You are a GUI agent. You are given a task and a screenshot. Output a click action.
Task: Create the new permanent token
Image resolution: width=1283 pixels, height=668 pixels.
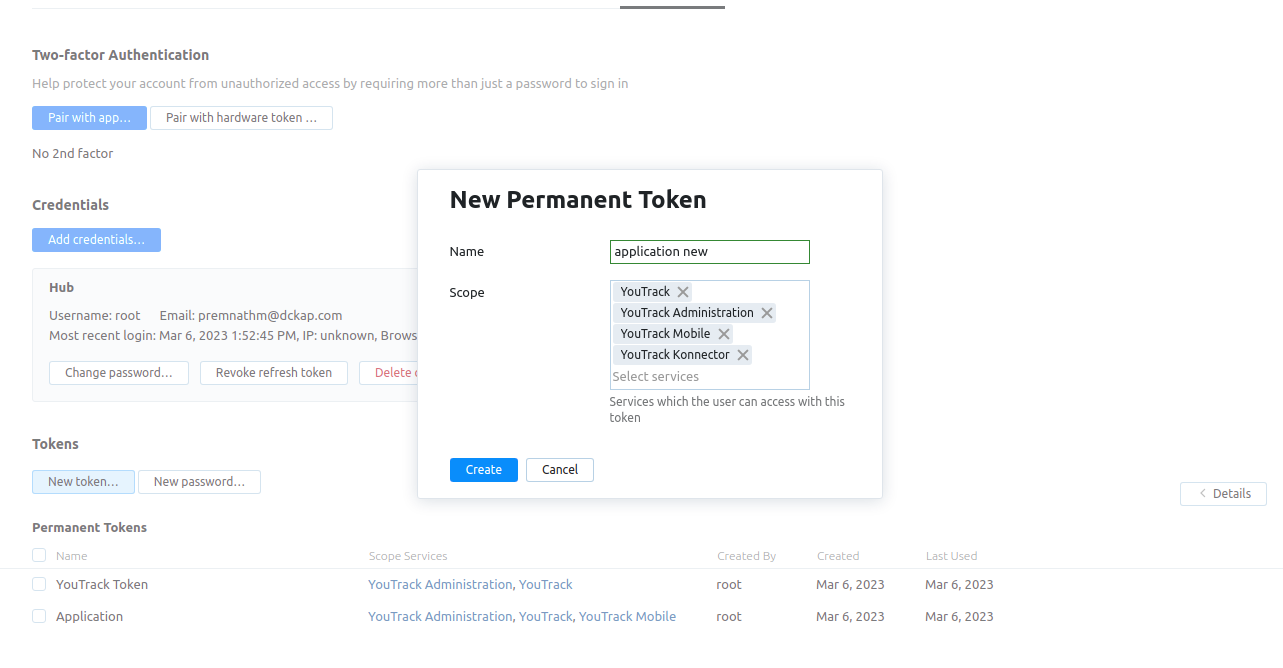coord(483,469)
